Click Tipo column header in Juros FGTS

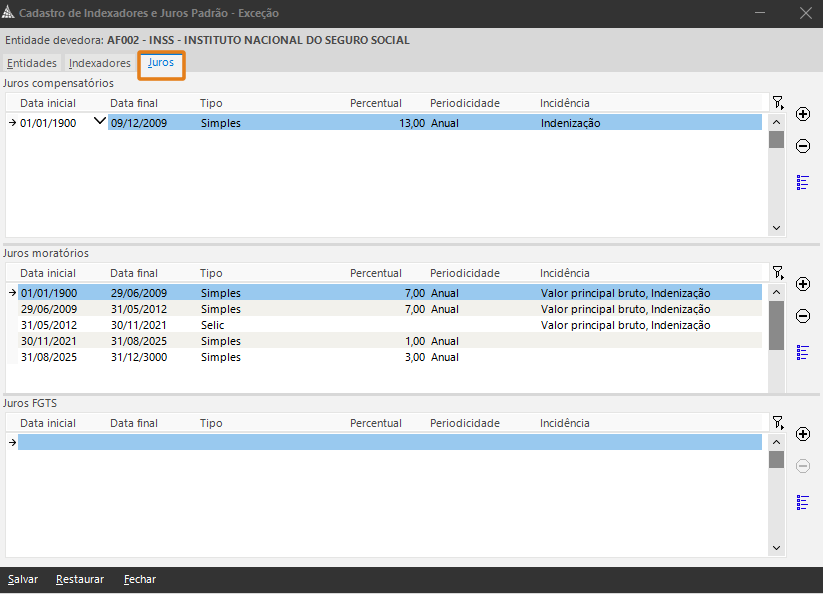(x=211, y=423)
